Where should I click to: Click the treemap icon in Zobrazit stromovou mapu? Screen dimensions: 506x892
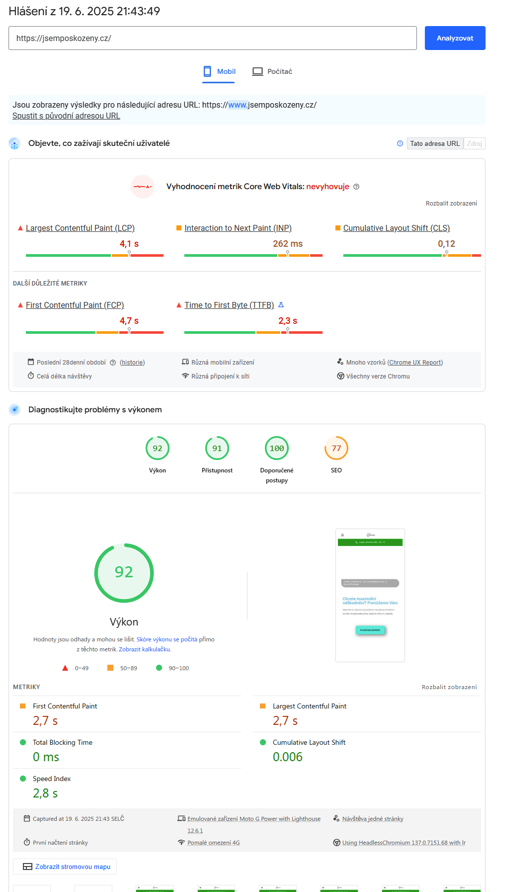(27, 866)
